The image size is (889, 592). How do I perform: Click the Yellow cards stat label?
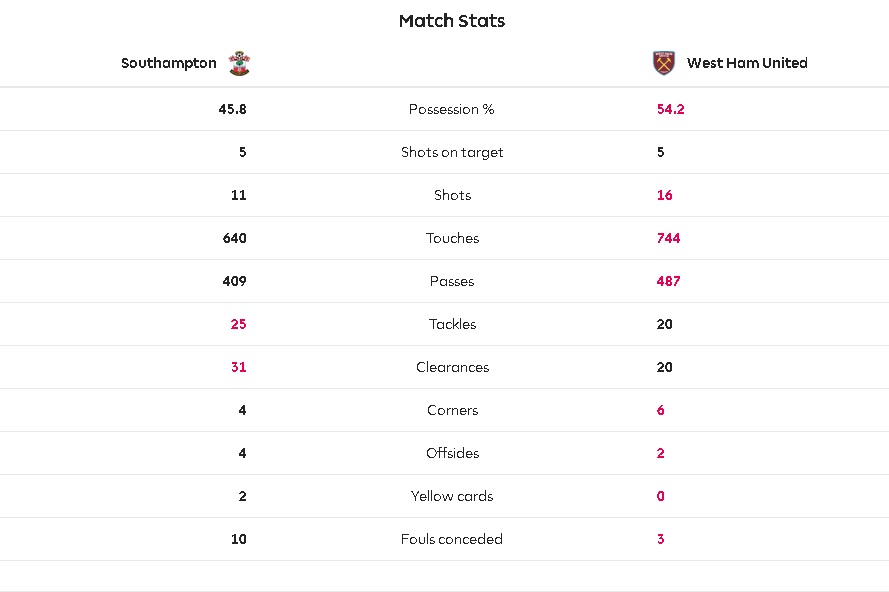[452, 496]
